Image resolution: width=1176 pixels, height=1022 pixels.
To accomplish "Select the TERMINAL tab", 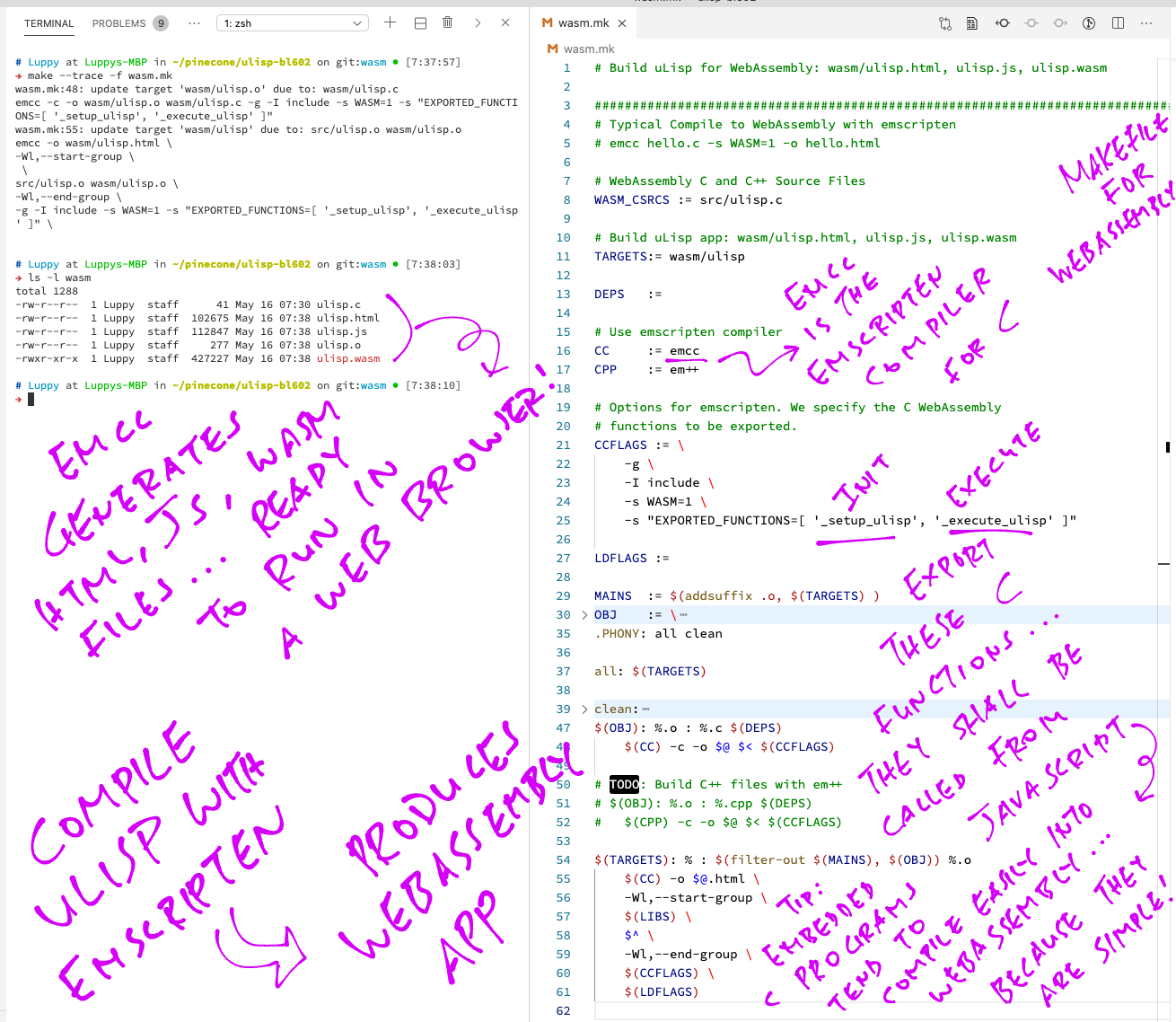I will point(48,23).
